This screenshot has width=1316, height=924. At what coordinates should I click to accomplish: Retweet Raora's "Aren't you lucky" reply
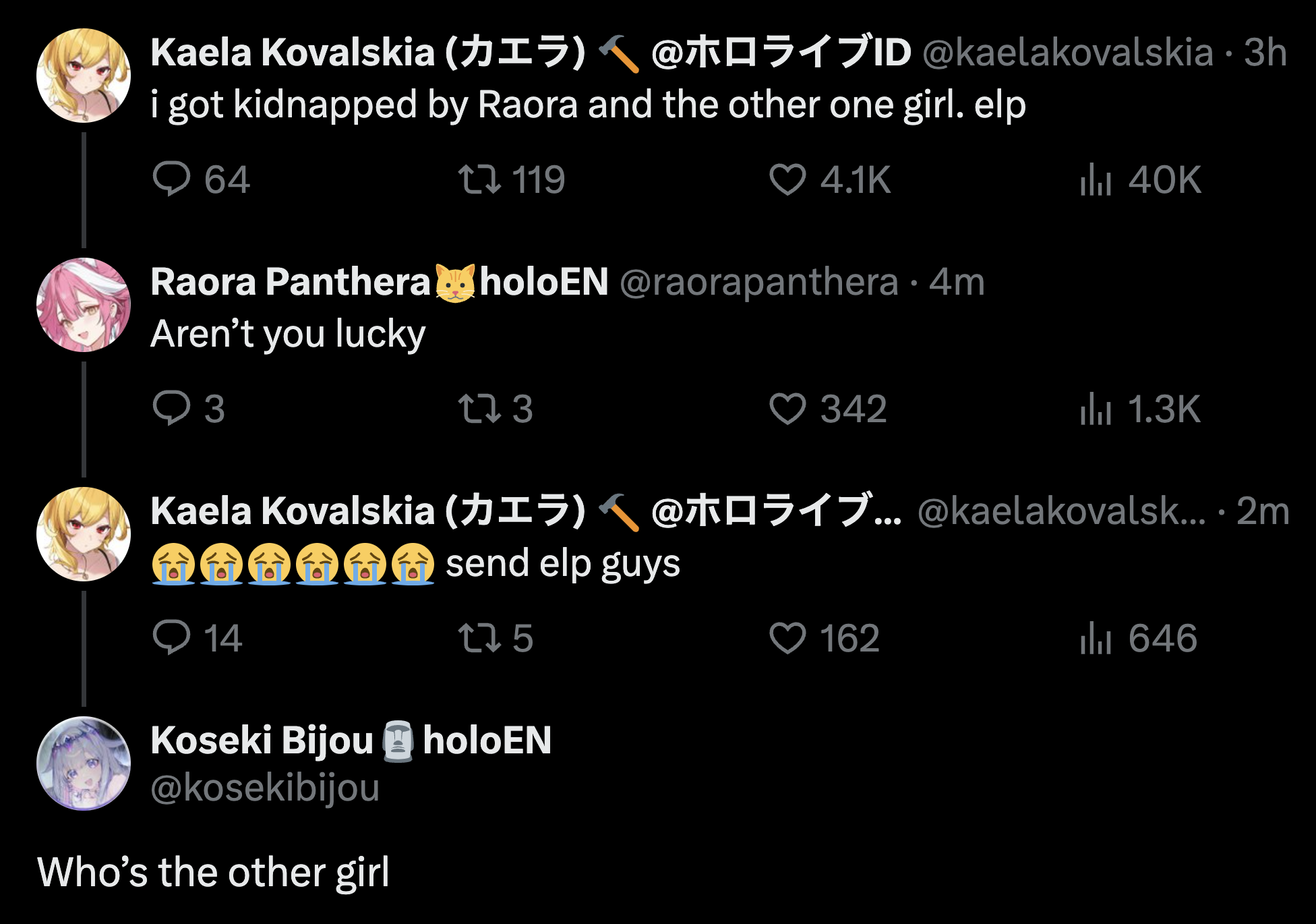point(479,409)
